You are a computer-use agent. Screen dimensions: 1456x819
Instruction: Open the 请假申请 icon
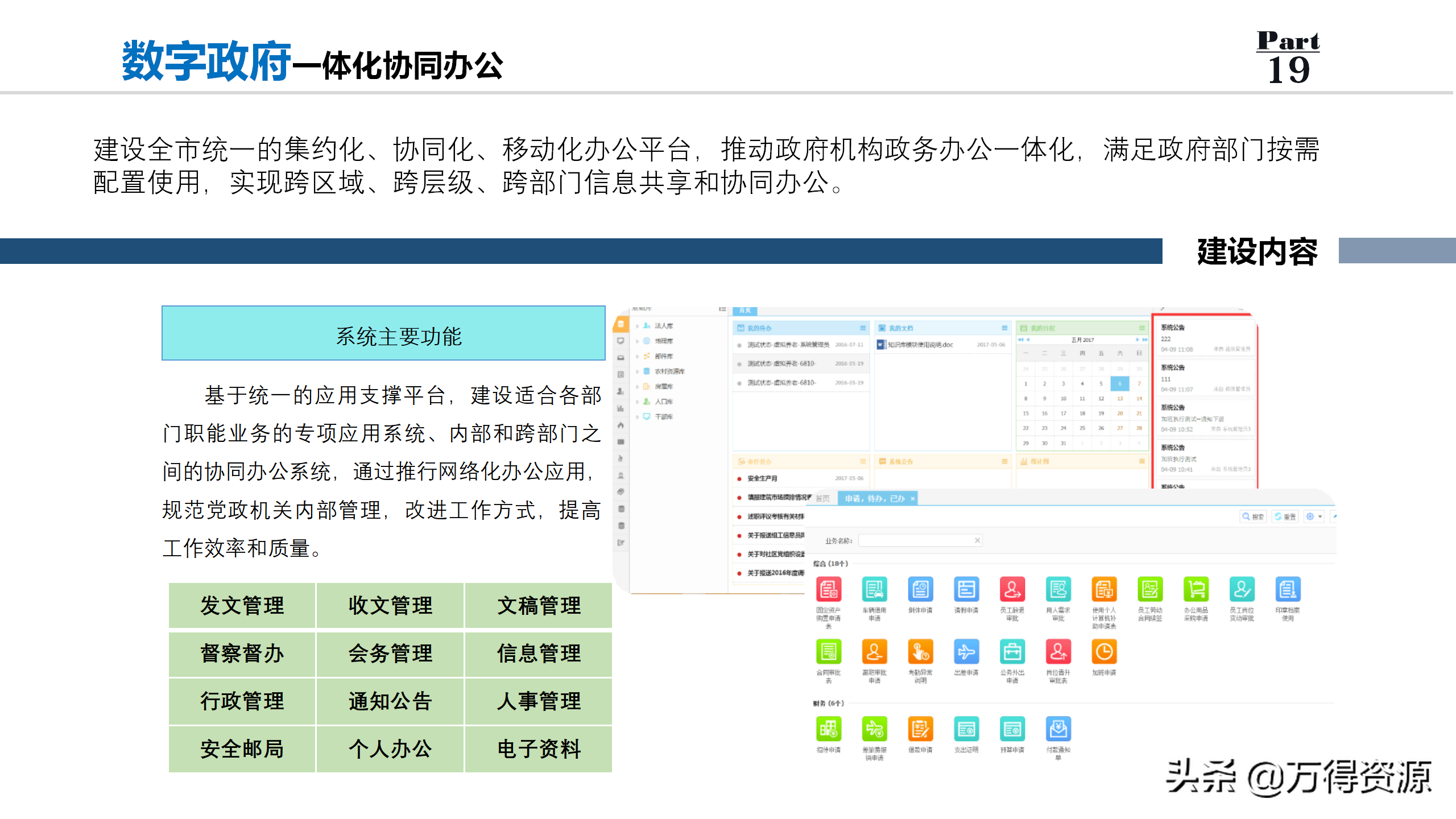[966, 589]
